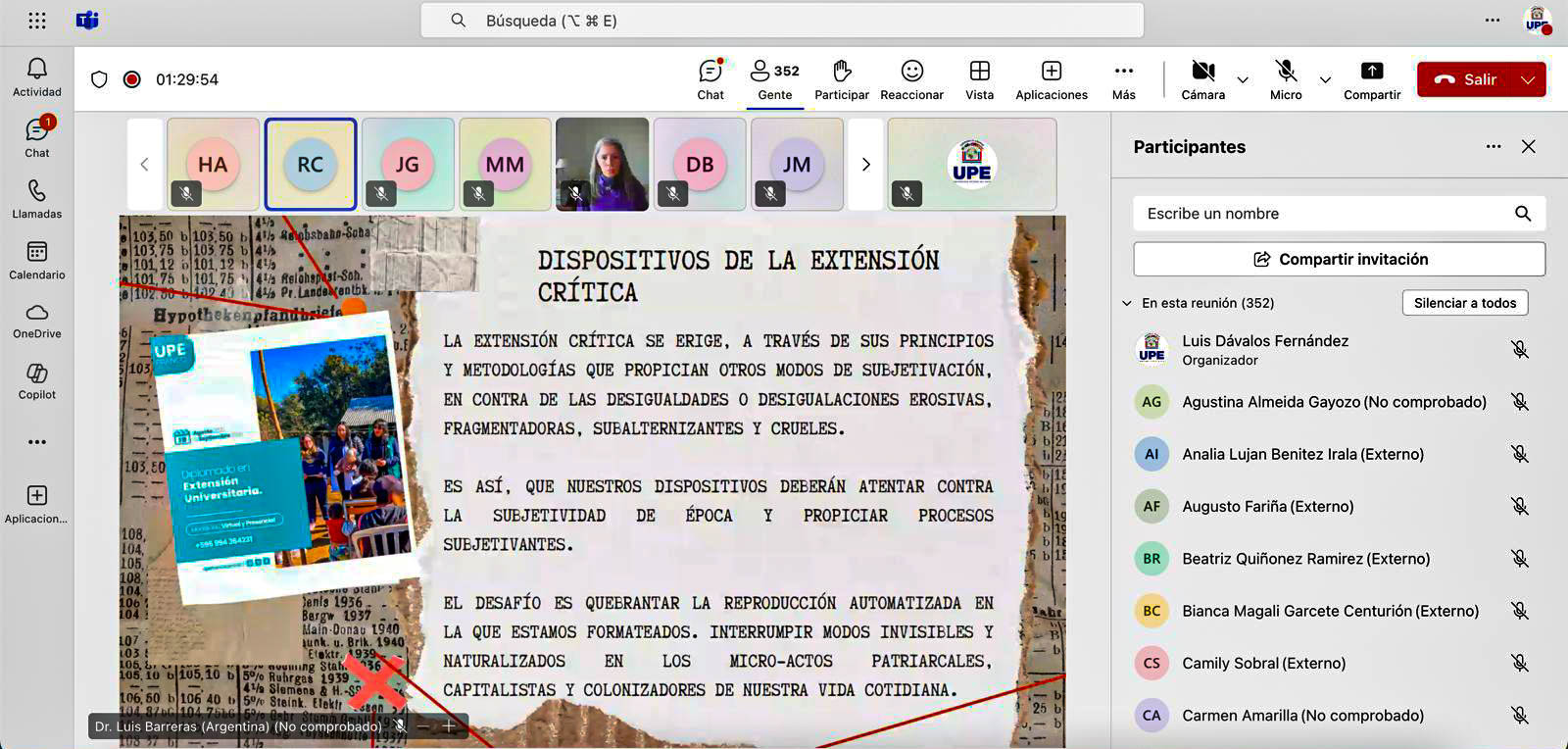Toggle mic icon for Carmen Amarilla

[1520, 716]
